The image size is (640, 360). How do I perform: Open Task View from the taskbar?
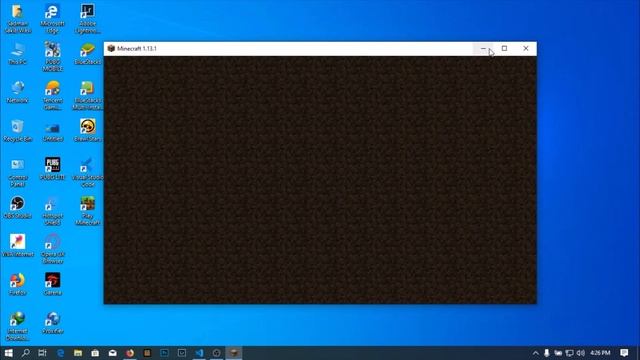coord(42,353)
